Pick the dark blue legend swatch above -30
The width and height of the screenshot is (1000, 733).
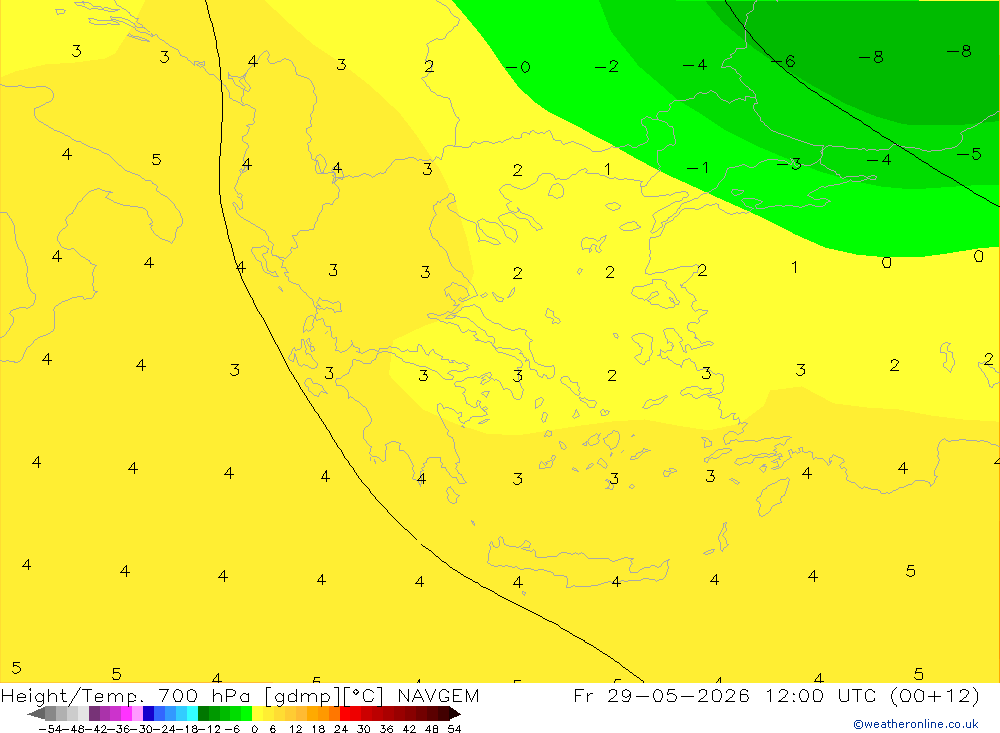[149, 714]
